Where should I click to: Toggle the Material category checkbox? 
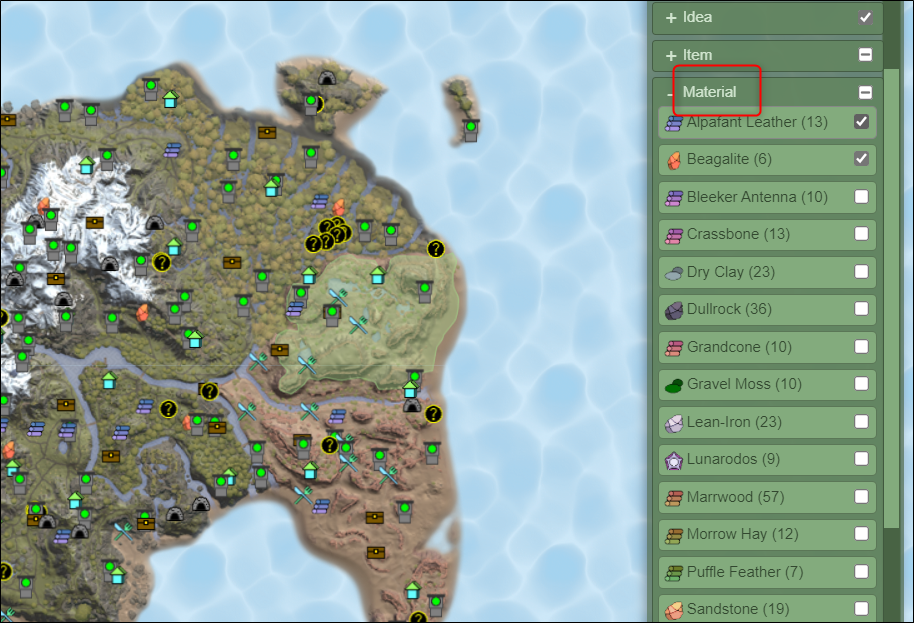(x=865, y=92)
